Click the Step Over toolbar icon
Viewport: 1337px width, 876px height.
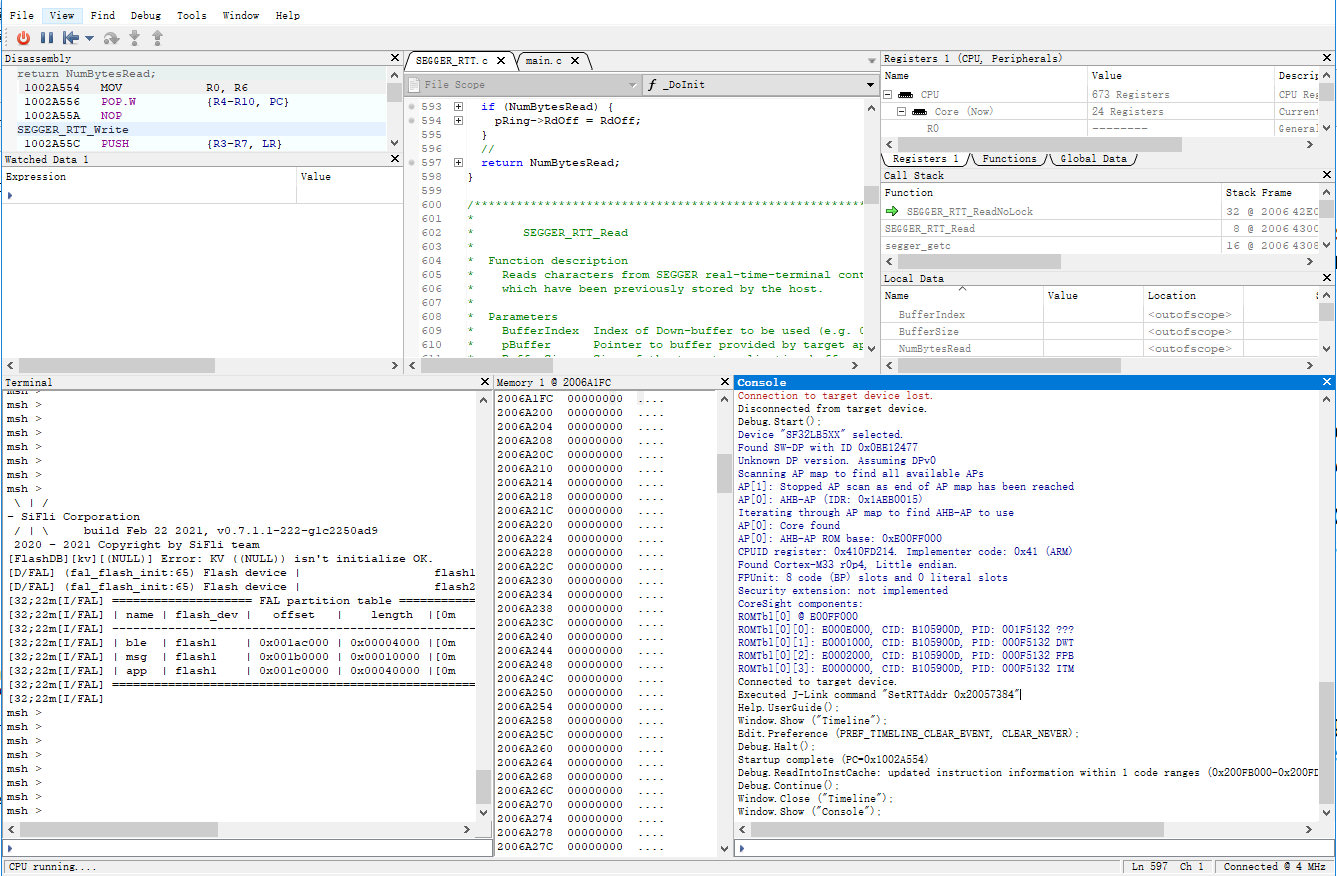point(111,38)
